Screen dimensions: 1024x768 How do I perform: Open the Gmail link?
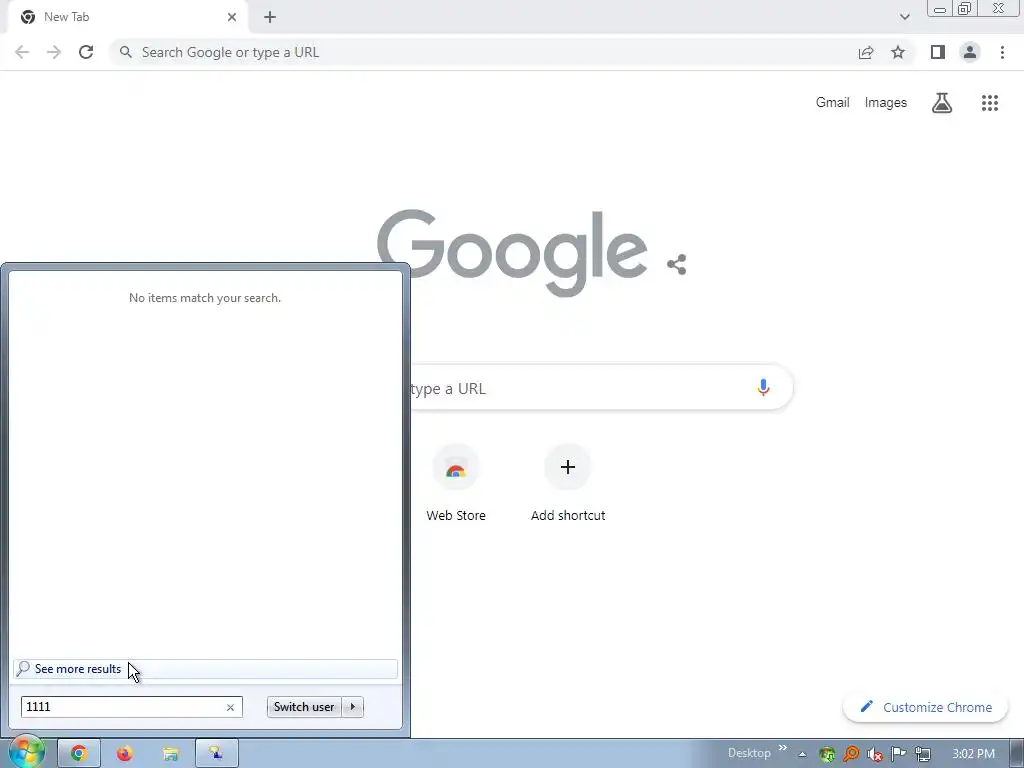coord(833,103)
